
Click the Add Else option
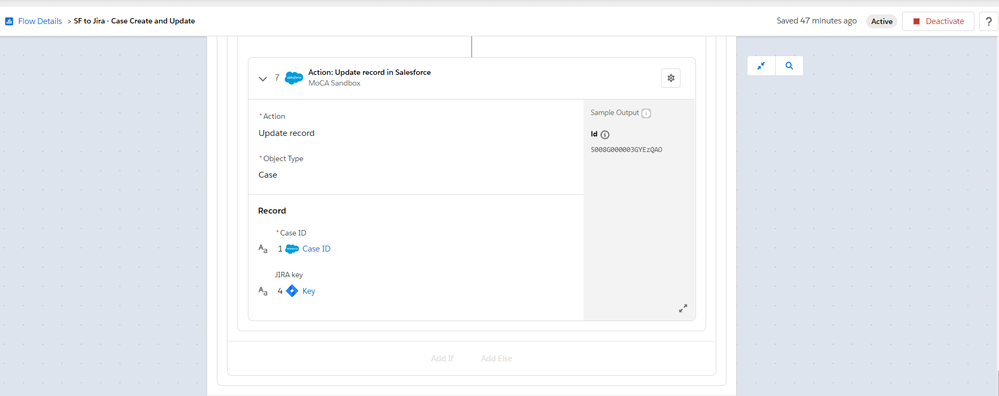[x=496, y=358]
